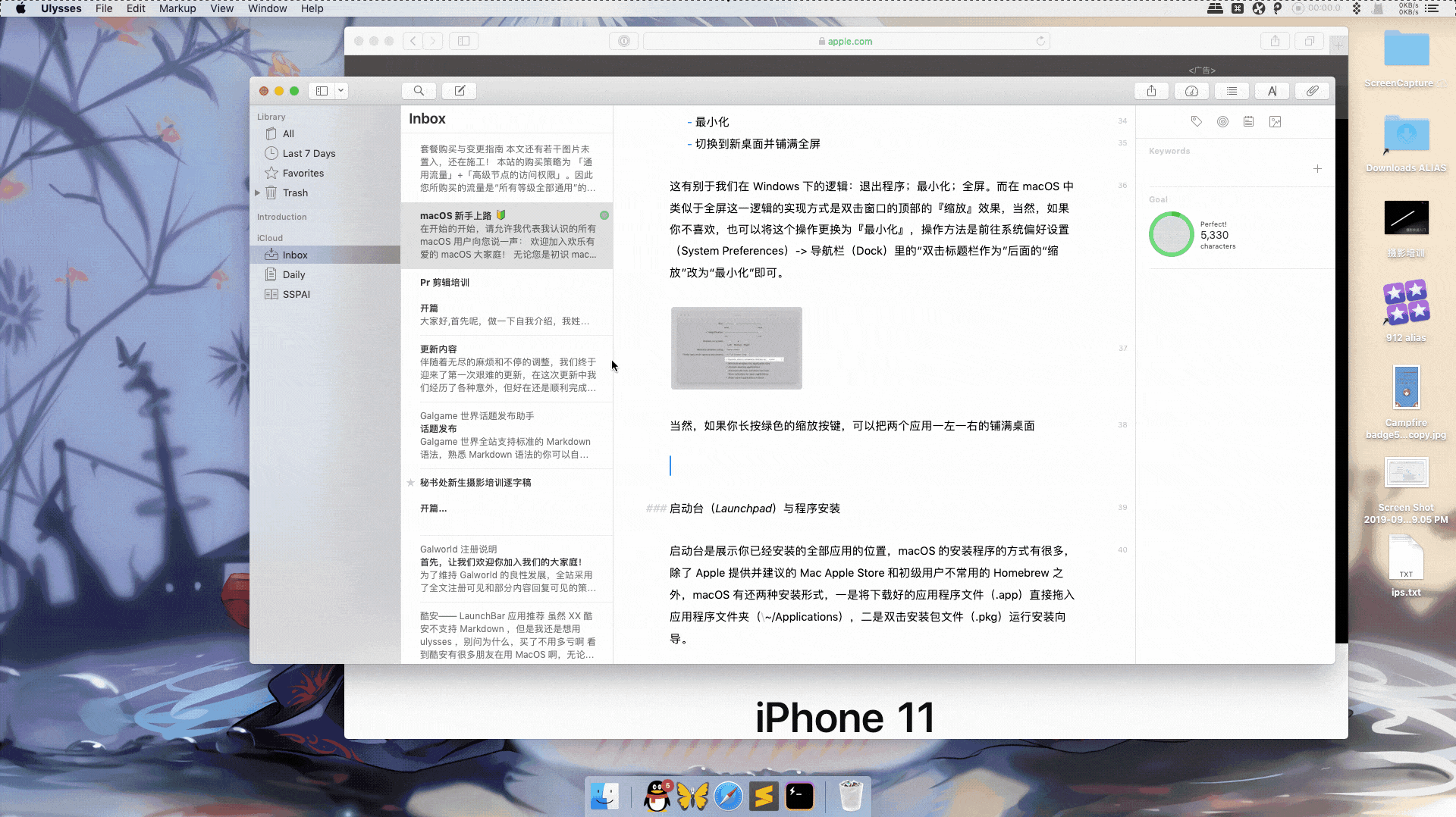Viewport: 1456px width, 817px height.
Task: Open the 秘书处新生摄影培训逐字稿 sheet
Action: coord(507,502)
